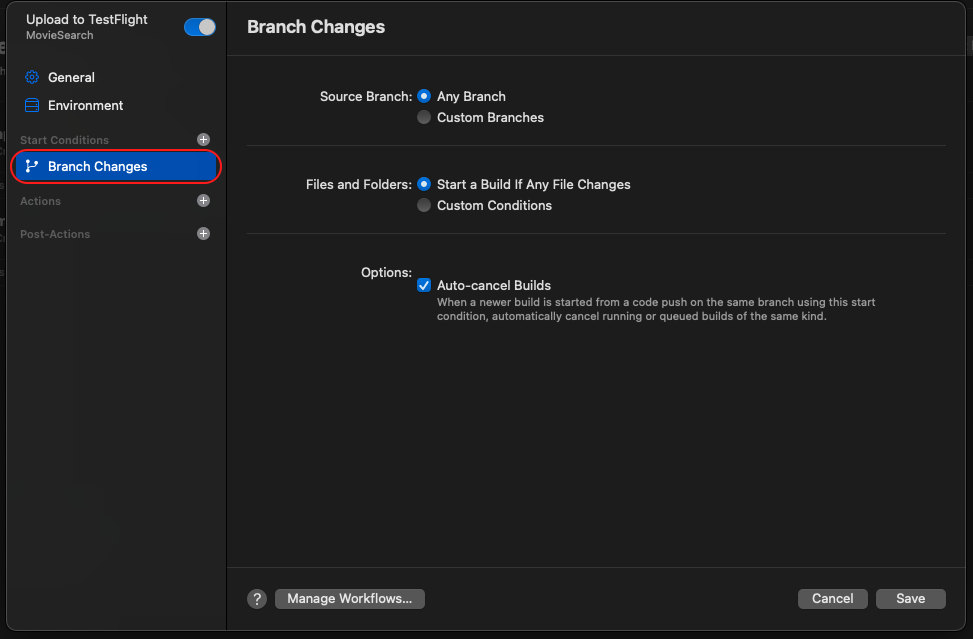Image resolution: width=973 pixels, height=639 pixels.
Task: Open Manage Workflows dialog
Action: click(350, 599)
